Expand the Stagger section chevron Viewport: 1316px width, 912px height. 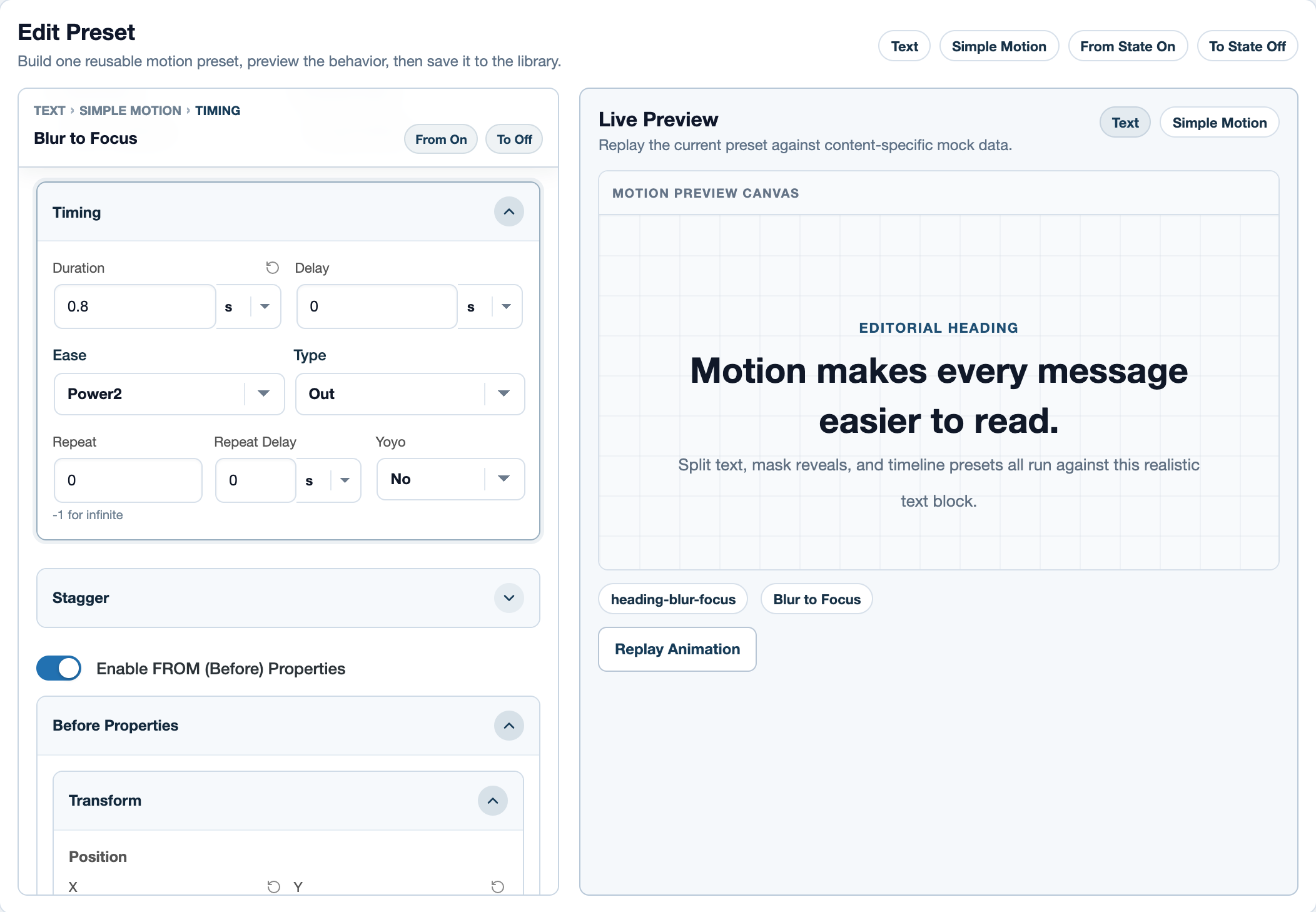coord(509,598)
